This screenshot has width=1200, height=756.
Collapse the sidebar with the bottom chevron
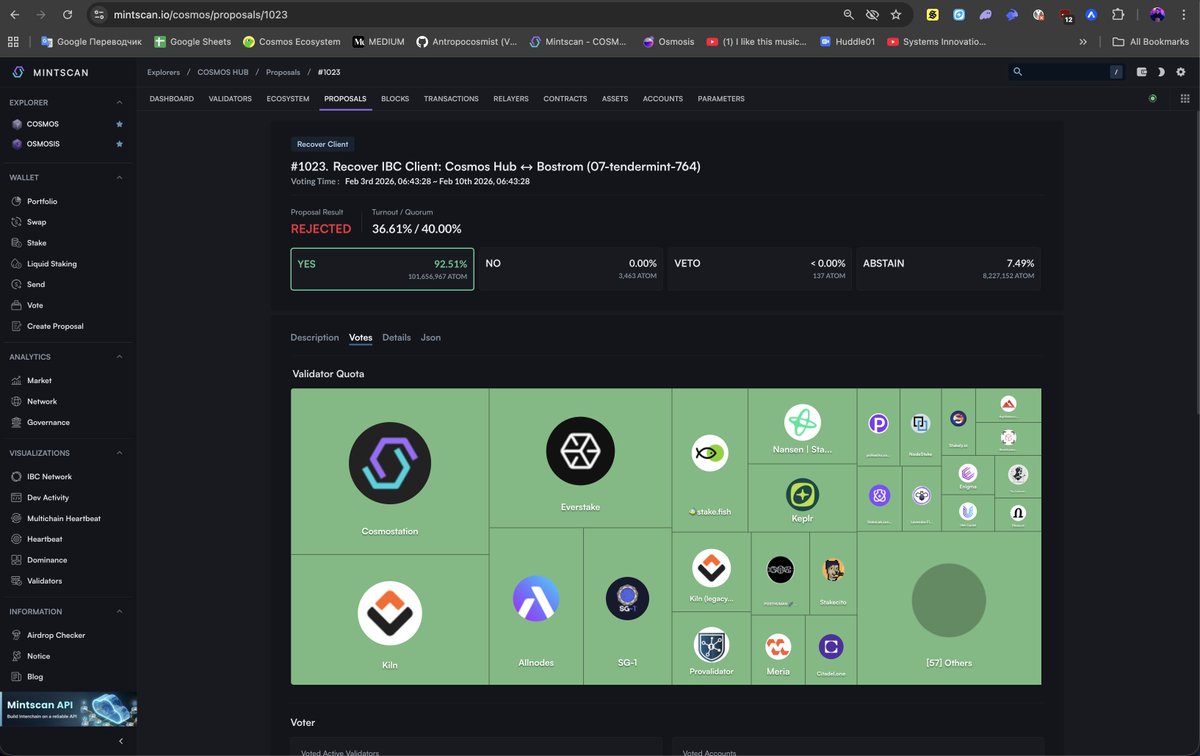coord(121,741)
